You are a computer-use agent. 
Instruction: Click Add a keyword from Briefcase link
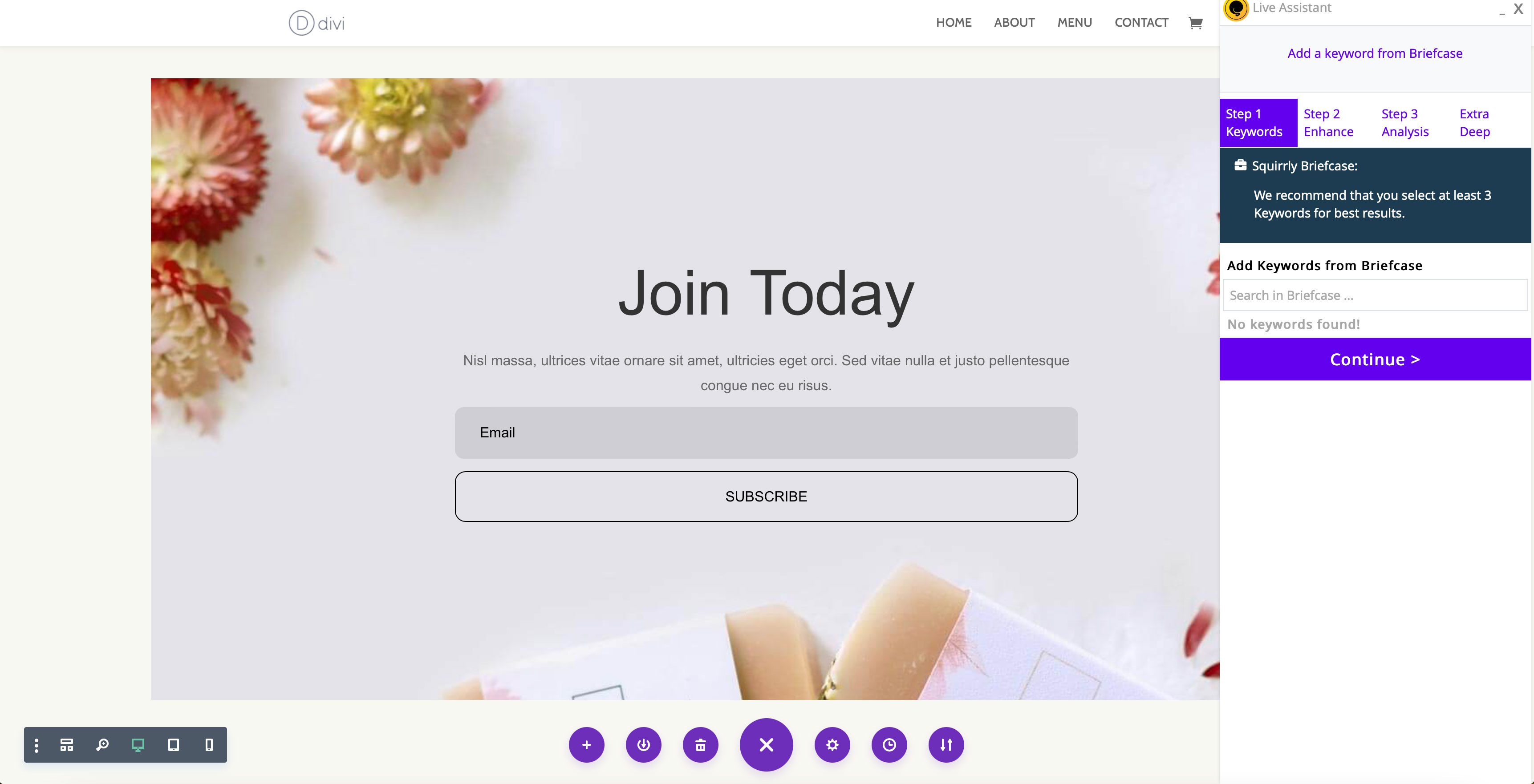point(1374,53)
